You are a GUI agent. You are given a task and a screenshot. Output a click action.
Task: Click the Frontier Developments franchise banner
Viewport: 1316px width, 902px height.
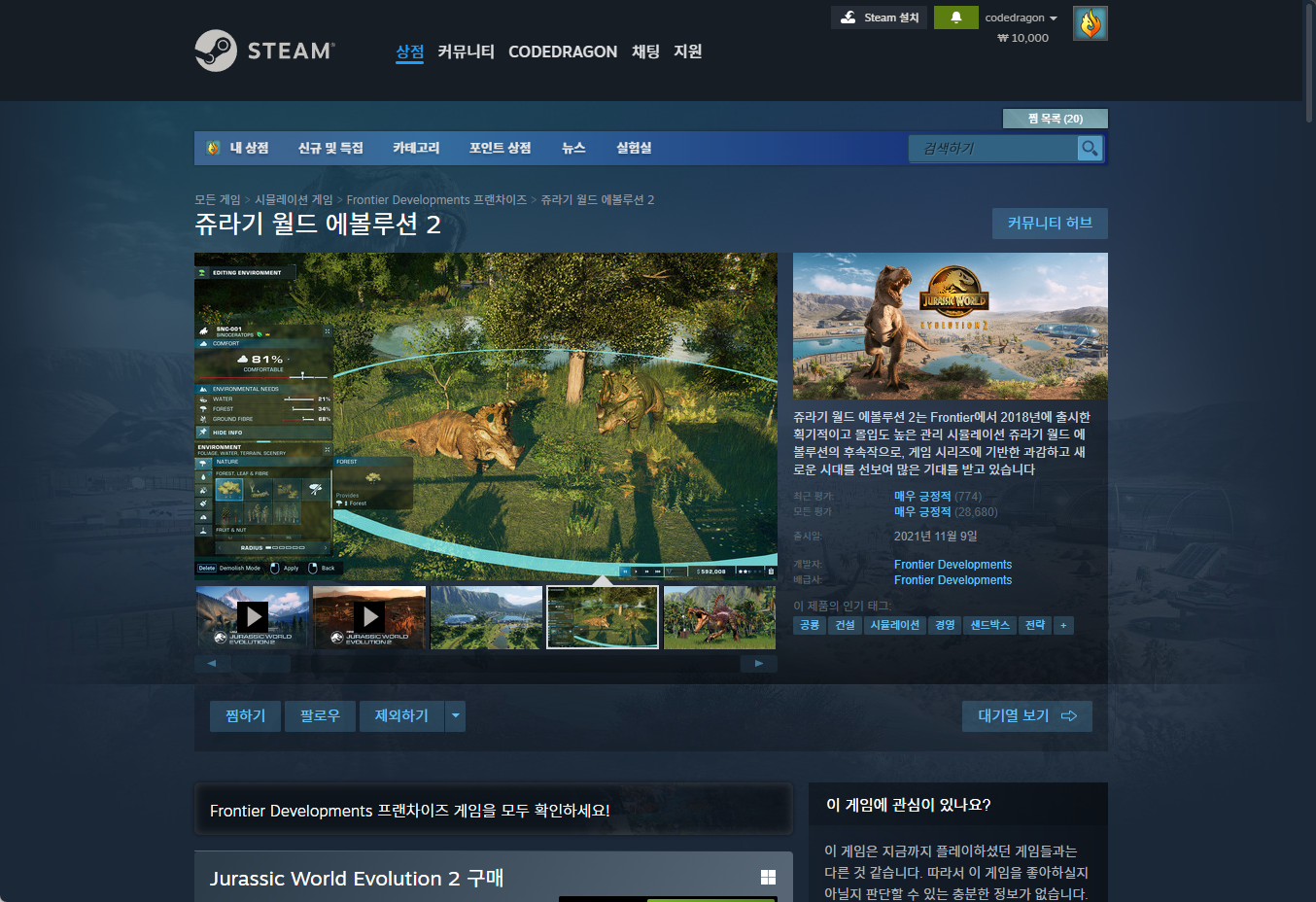pyautogui.click(x=494, y=810)
